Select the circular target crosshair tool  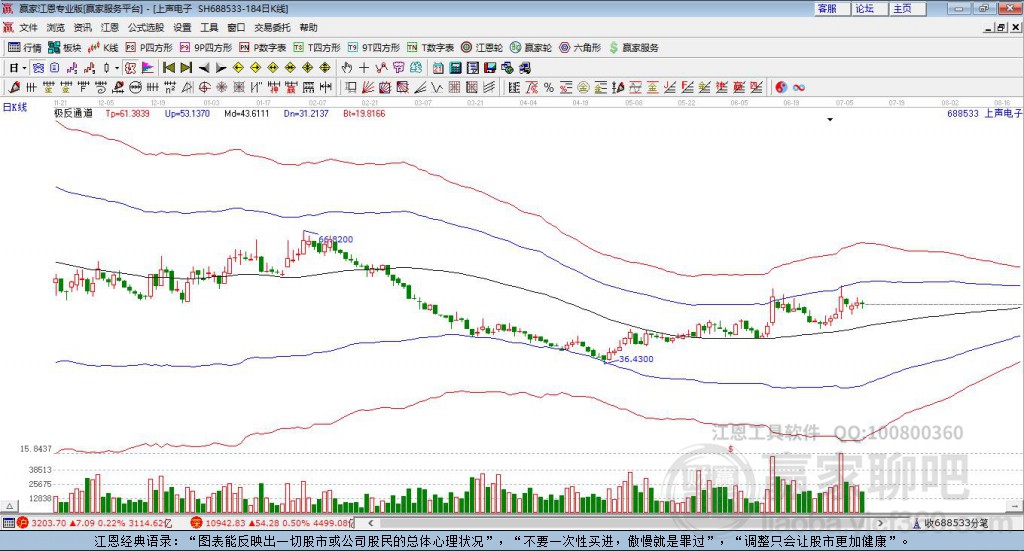204,87
